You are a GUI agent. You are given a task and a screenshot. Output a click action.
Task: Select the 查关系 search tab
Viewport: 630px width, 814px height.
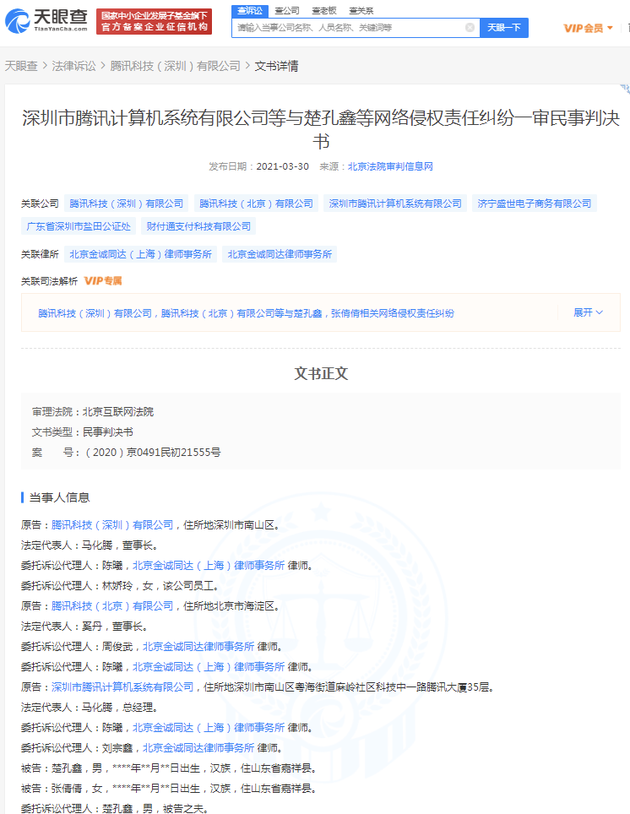click(361, 10)
